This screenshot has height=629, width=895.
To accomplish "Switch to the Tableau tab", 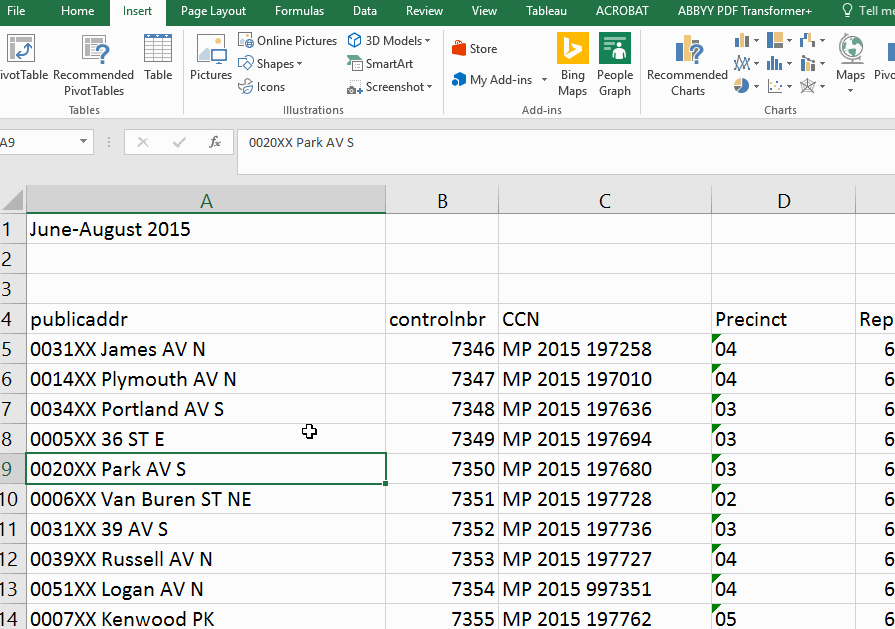I will (546, 11).
